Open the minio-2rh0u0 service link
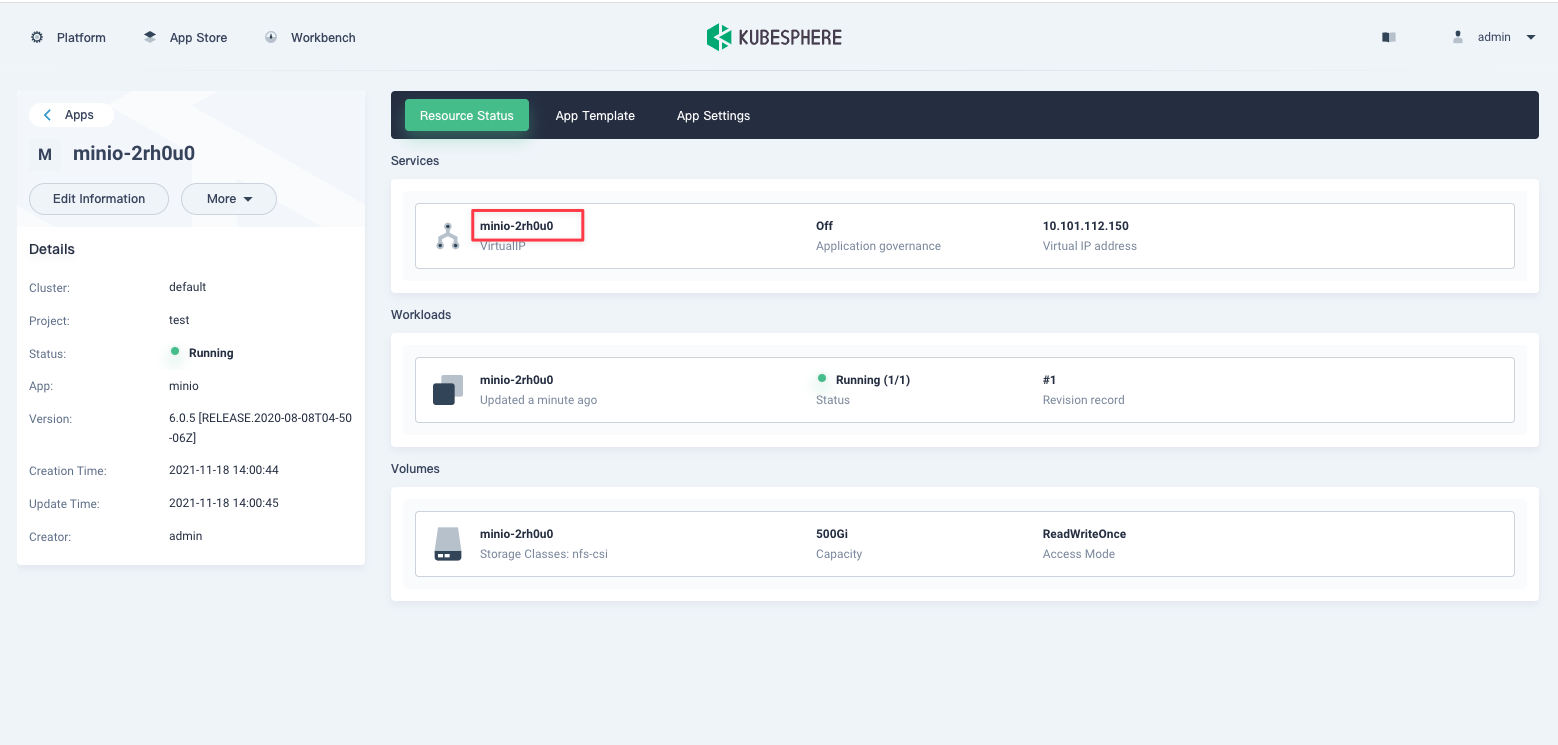The height and width of the screenshot is (745, 1558). pyautogui.click(x=516, y=226)
